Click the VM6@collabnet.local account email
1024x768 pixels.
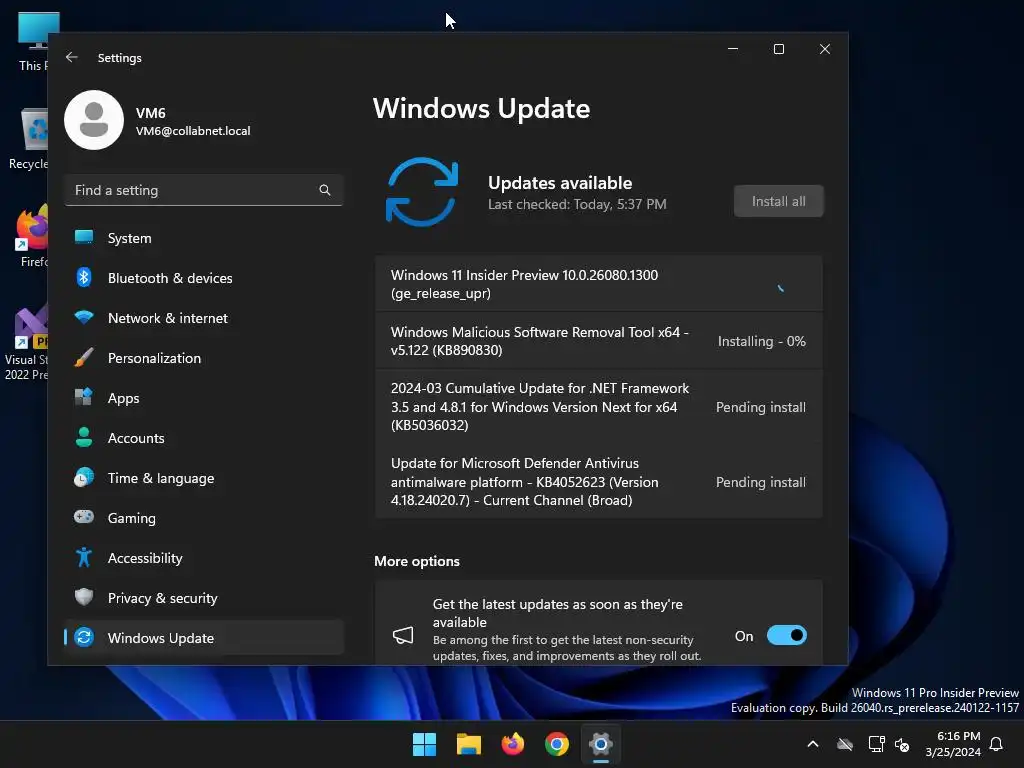pyautogui.click(x=193, y=131)
